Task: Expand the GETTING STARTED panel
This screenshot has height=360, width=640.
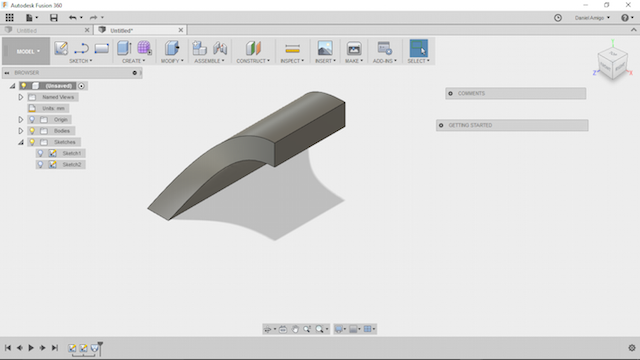Action: tap(441, 125)
